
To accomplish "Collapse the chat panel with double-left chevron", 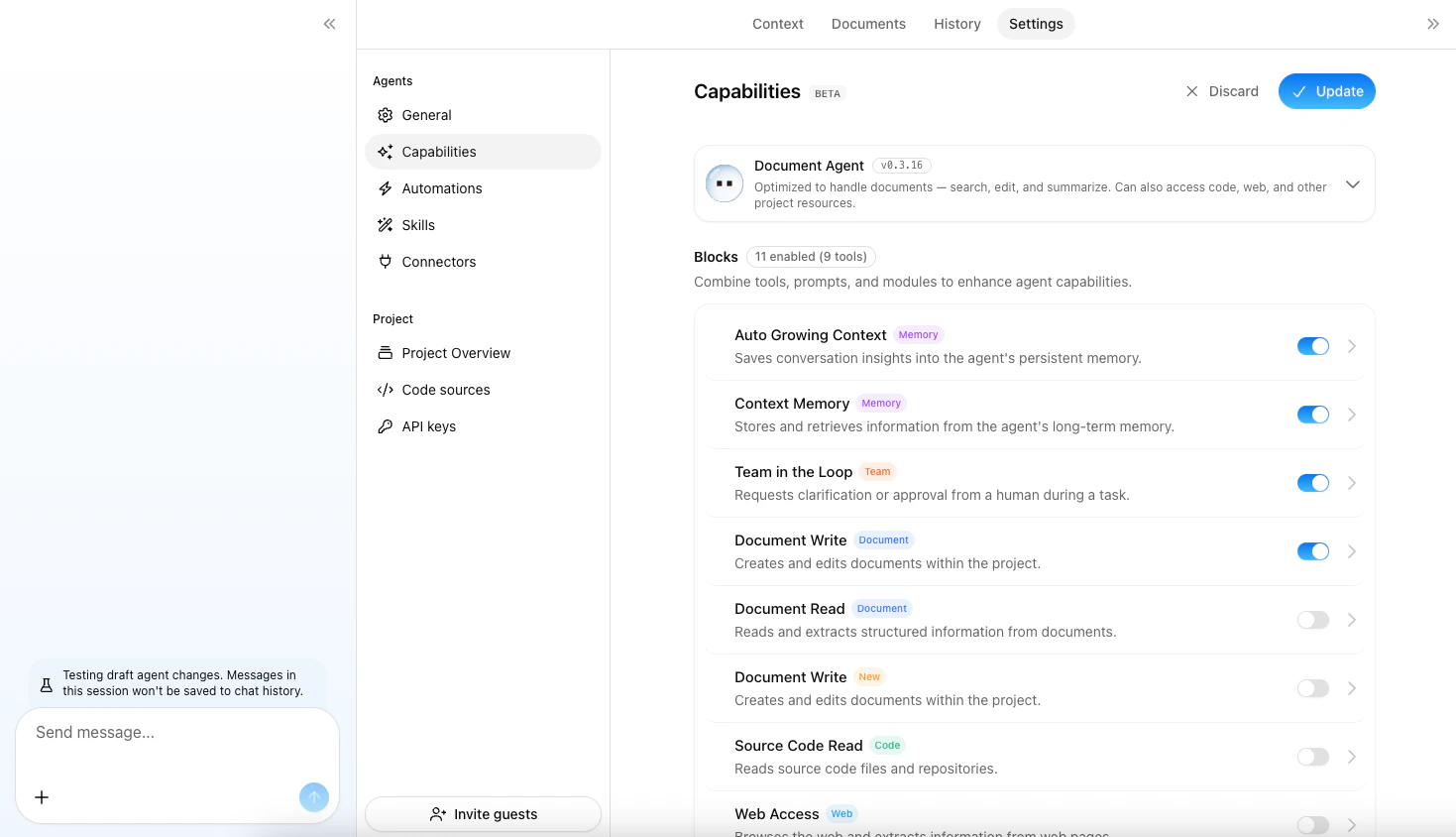I will point(329,24).
